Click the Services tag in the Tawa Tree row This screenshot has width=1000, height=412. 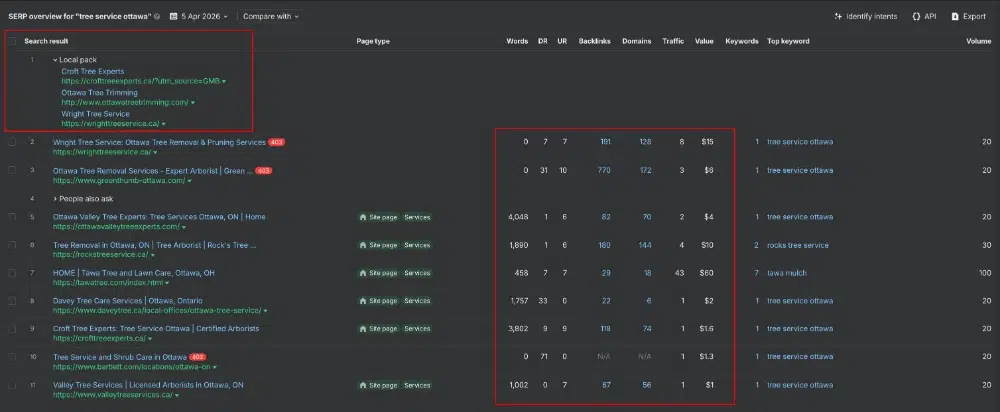coord(417,274)
